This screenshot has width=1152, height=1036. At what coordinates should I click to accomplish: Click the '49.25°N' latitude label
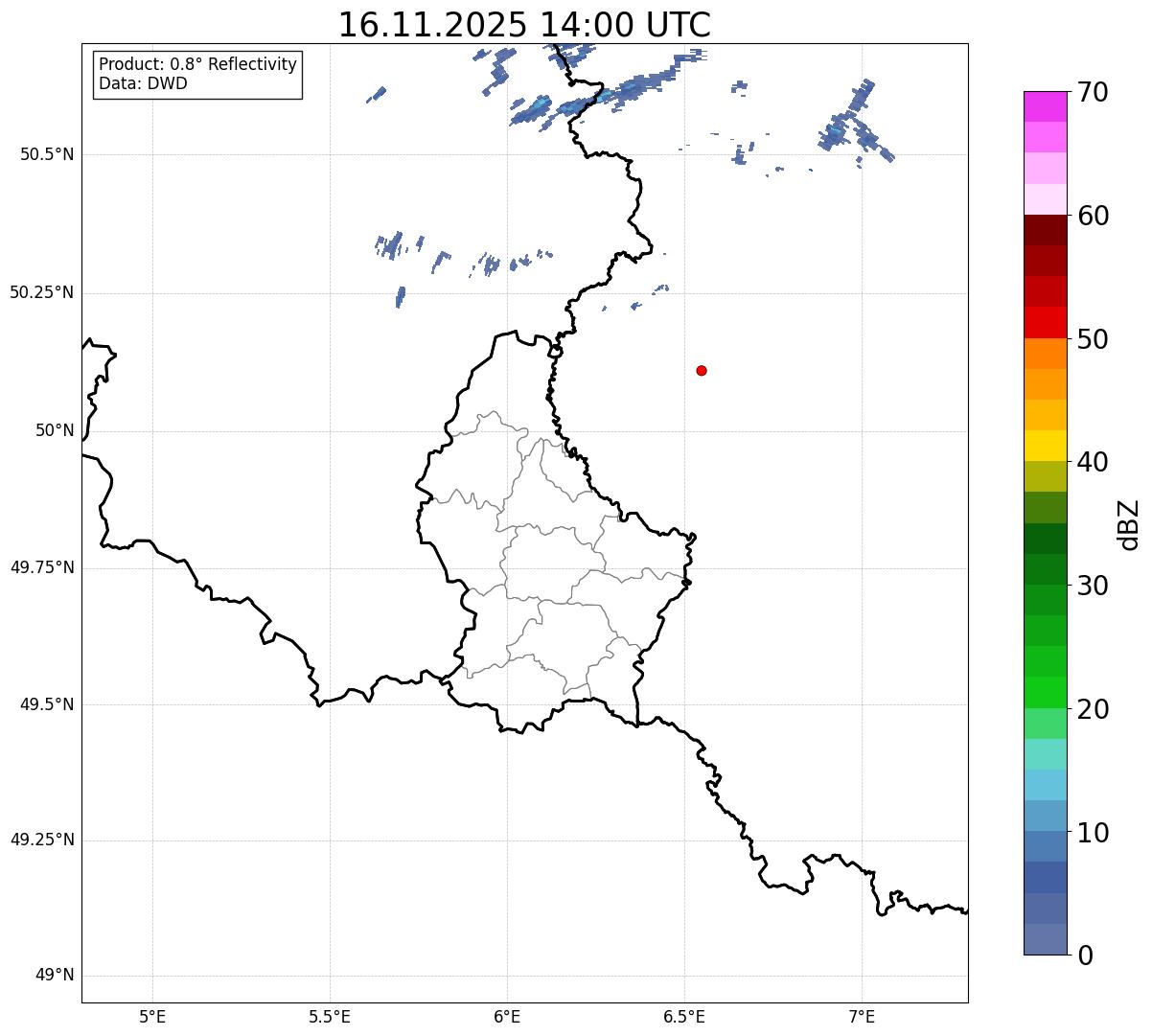[42, 840]
